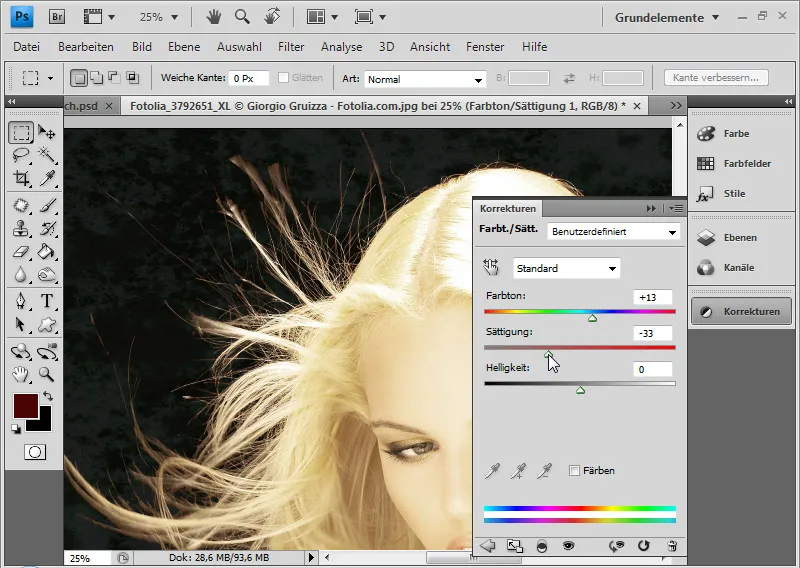
Task: Open the Ebenen panel
Action: point(740,238)
